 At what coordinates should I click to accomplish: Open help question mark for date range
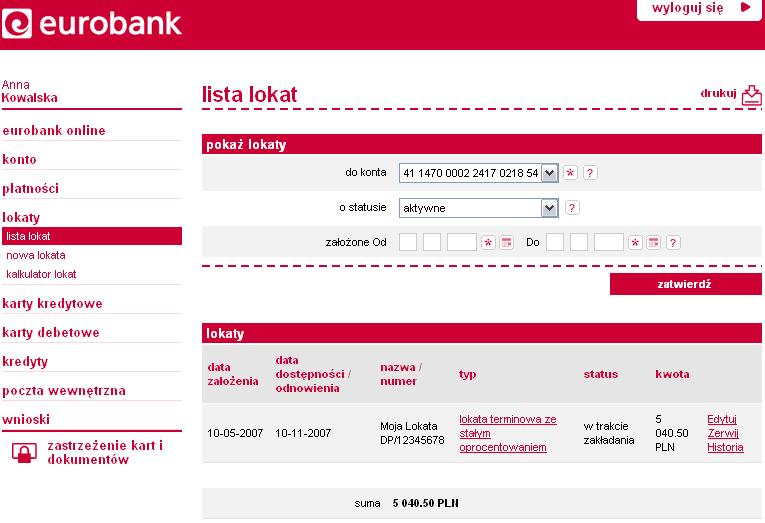[673, 242]
